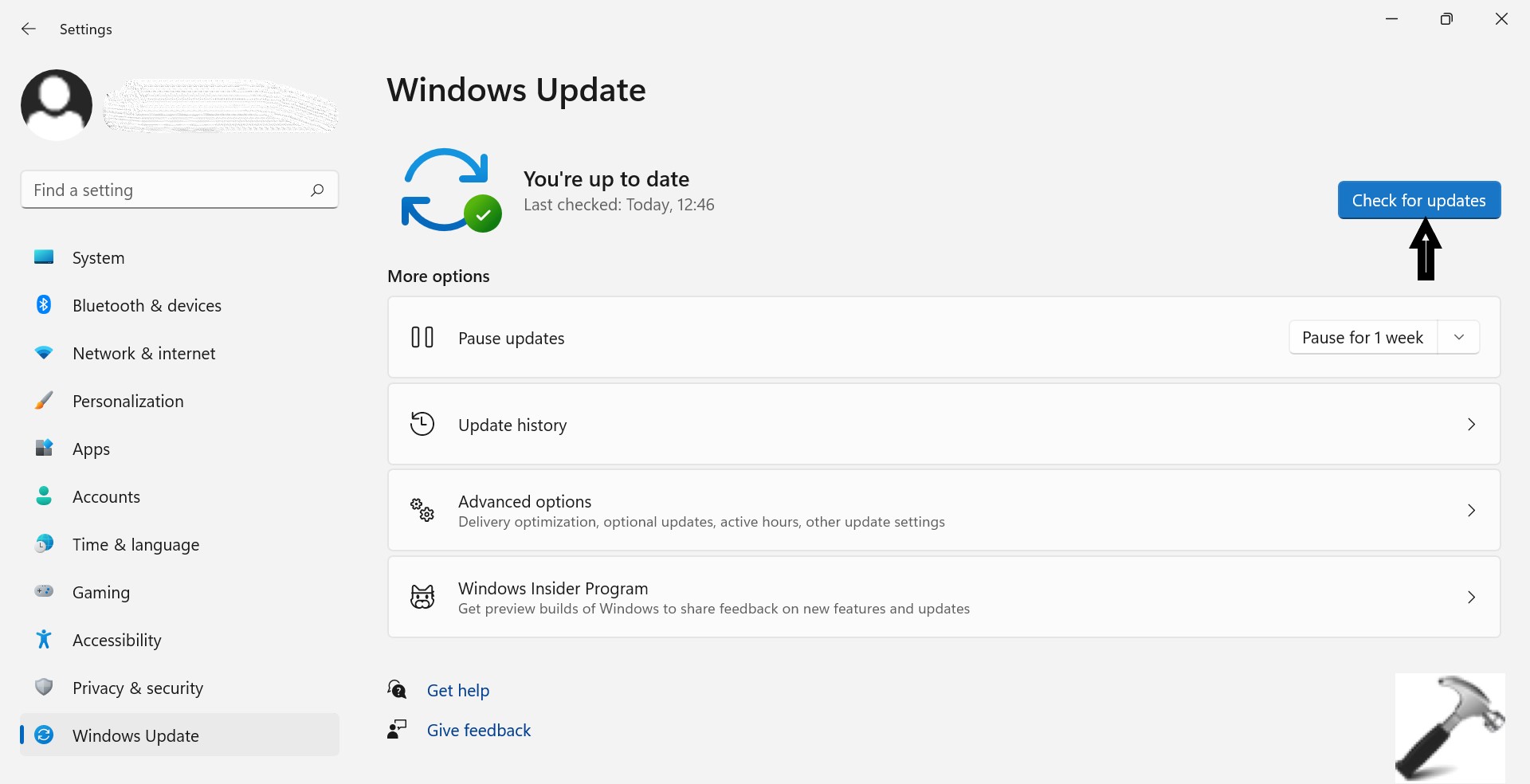Viewport: 1530px width, 784px height.
Task: Click the user profile avatar picture
Action: [57, 104]
